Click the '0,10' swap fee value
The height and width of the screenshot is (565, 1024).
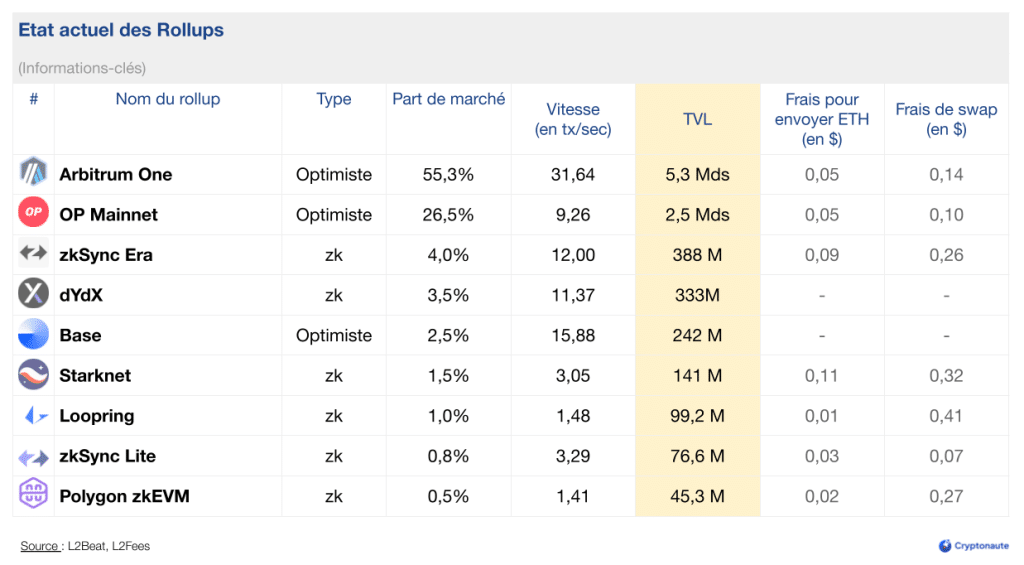point(946,215)
